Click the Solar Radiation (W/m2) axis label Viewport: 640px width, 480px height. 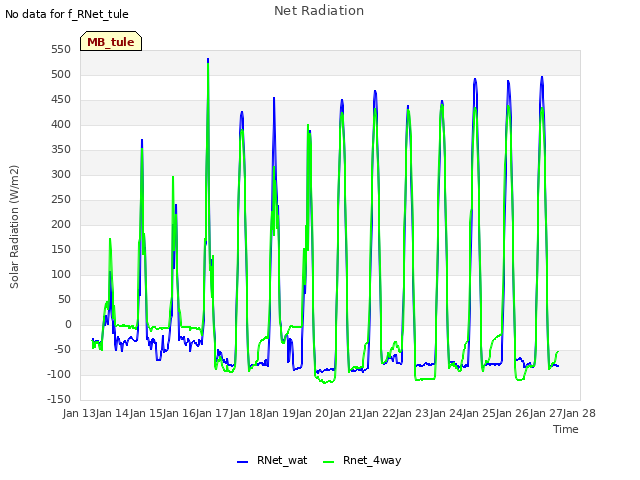click(14, 227)
